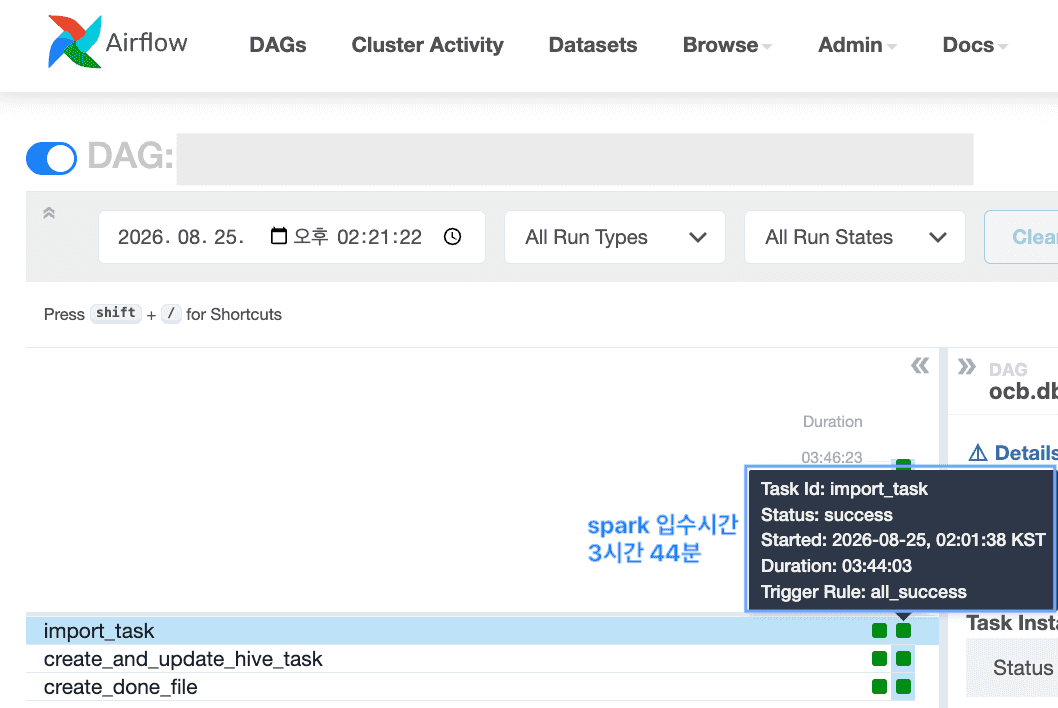Collapse the grid panel with the double-left arrows

tap(920, 366)
